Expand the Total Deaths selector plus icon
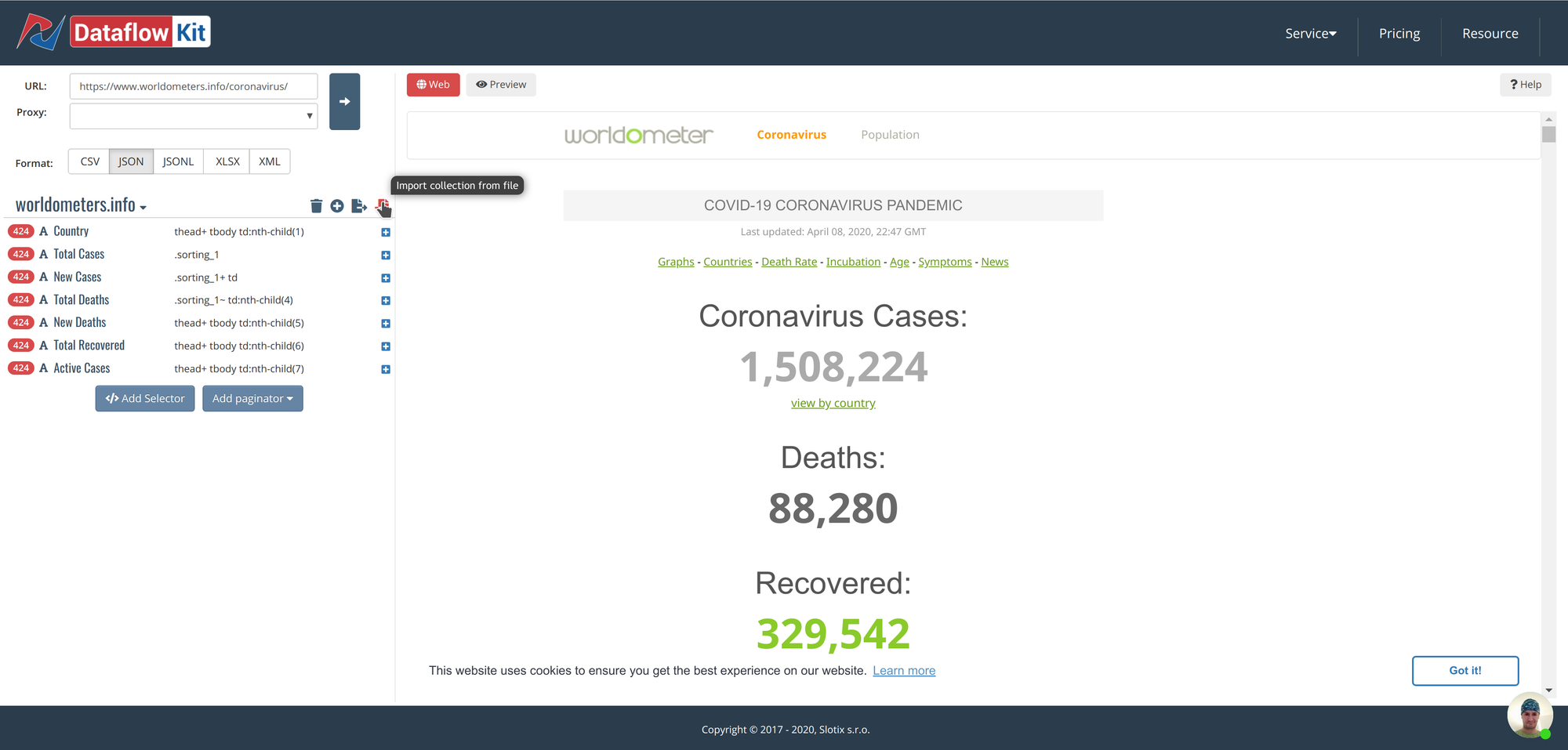 click(x=386, y=300)
